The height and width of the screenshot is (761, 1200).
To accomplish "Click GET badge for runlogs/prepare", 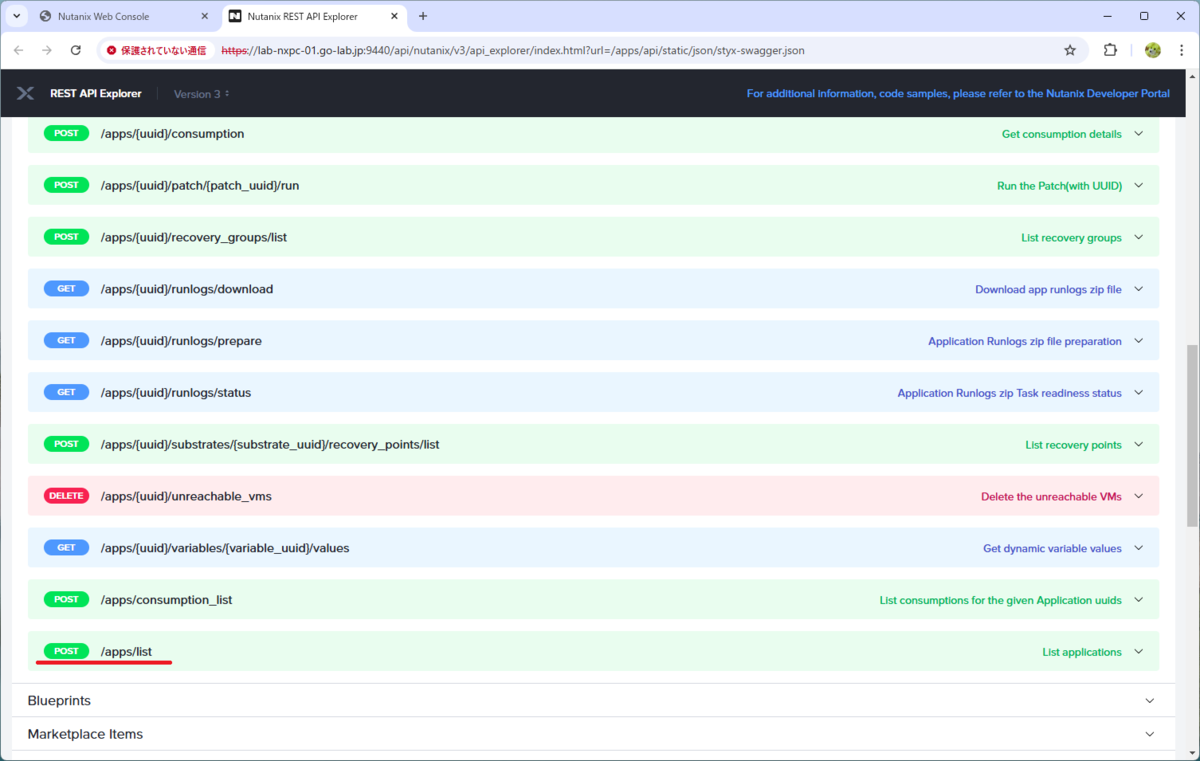I will (x=66, y=341).
